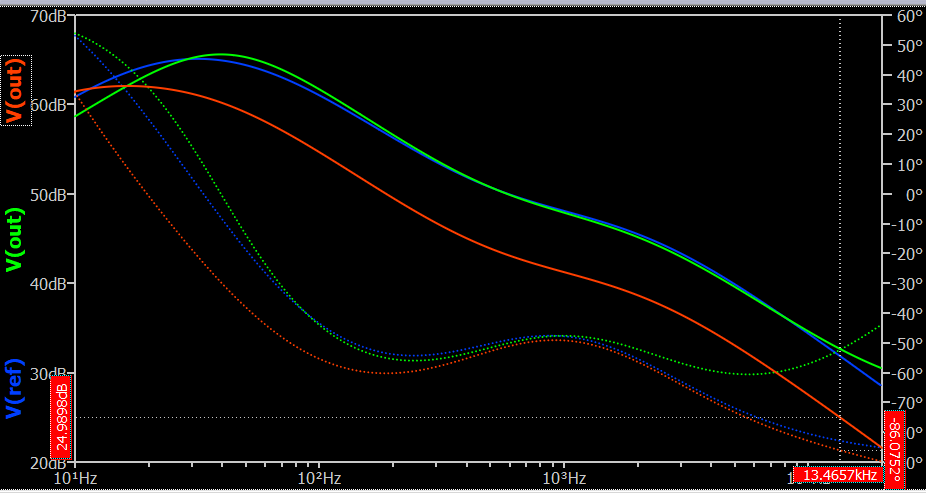This screenshot has width=926, height=493.
Task: Click the -20° phase axis label
Action: 905,254
